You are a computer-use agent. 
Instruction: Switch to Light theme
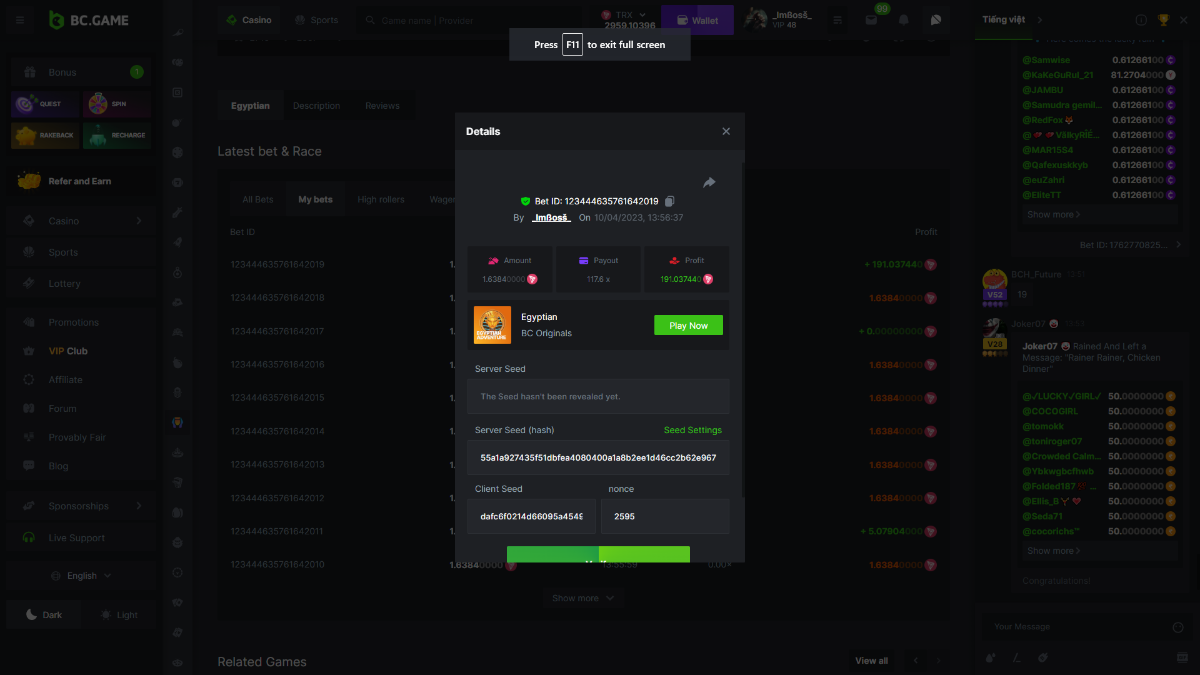point(119,615)
